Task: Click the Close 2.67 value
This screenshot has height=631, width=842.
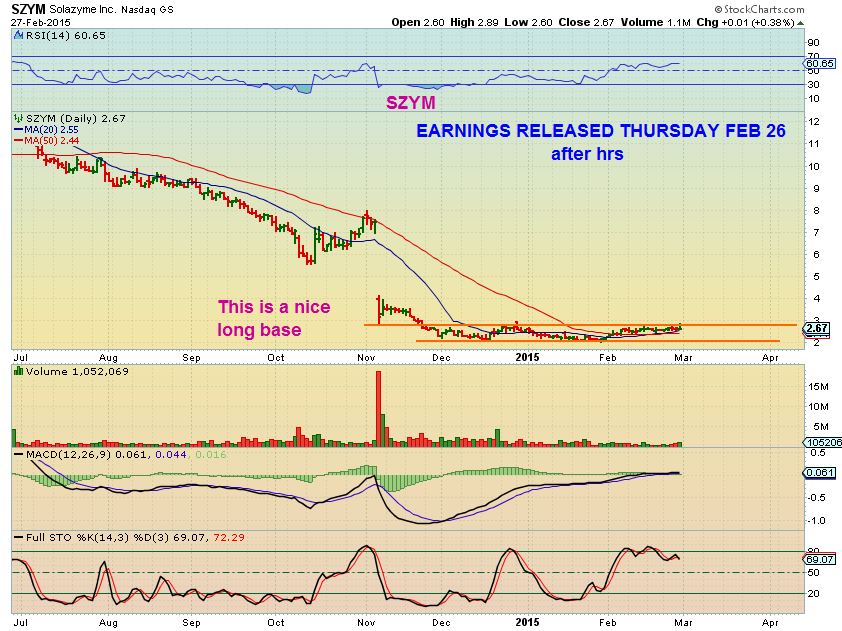Action: (586, 23)
